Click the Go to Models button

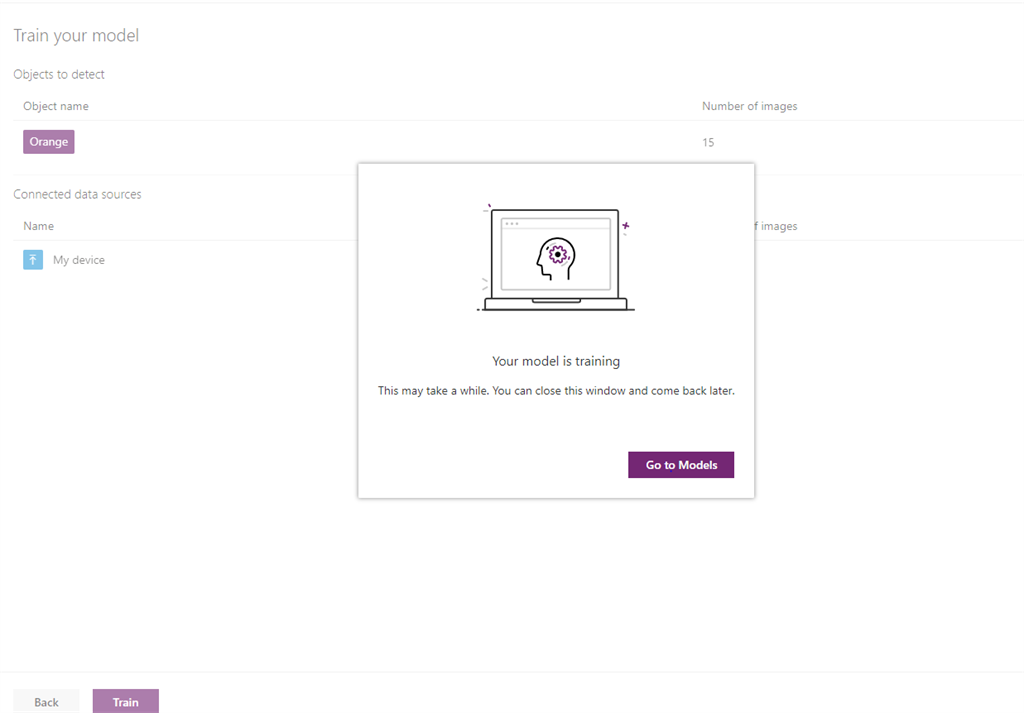[x=681, y=464]
